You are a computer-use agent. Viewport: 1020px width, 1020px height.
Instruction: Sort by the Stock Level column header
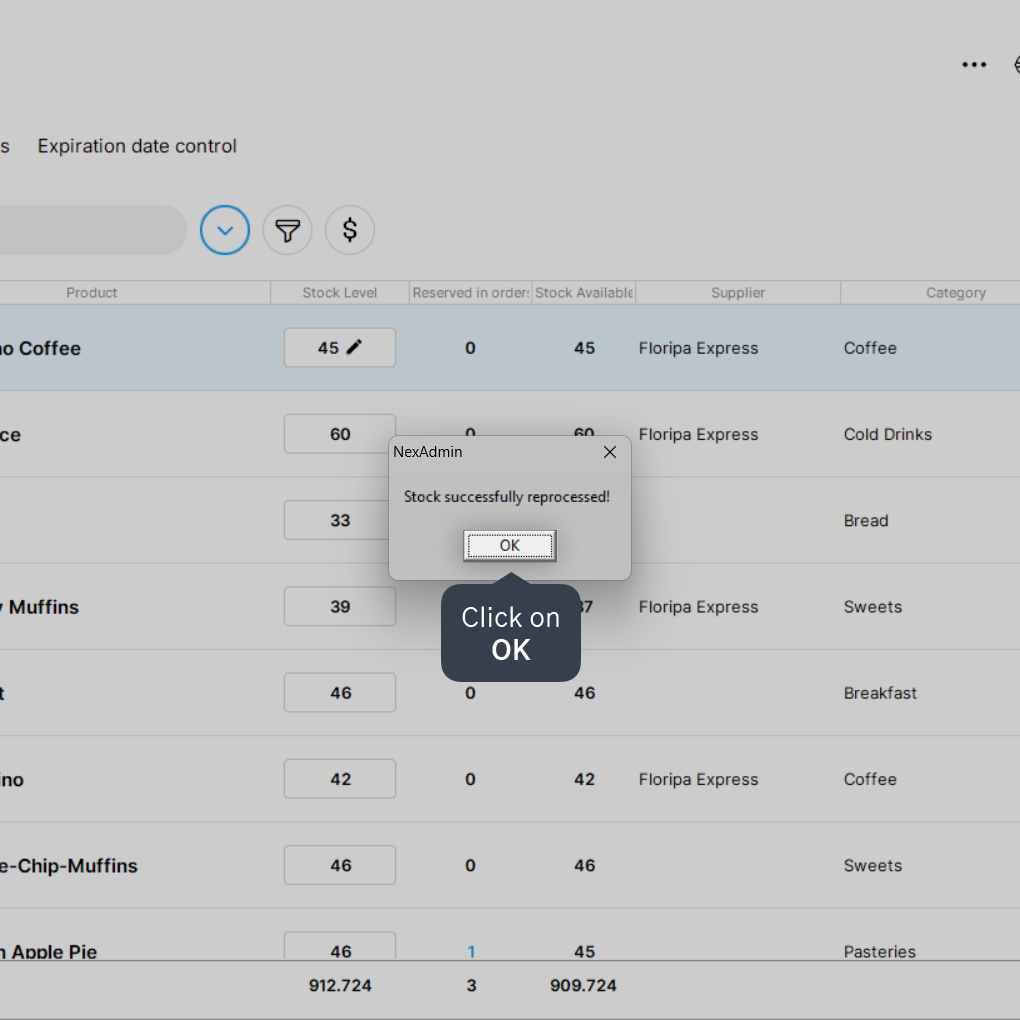[340, 293]
